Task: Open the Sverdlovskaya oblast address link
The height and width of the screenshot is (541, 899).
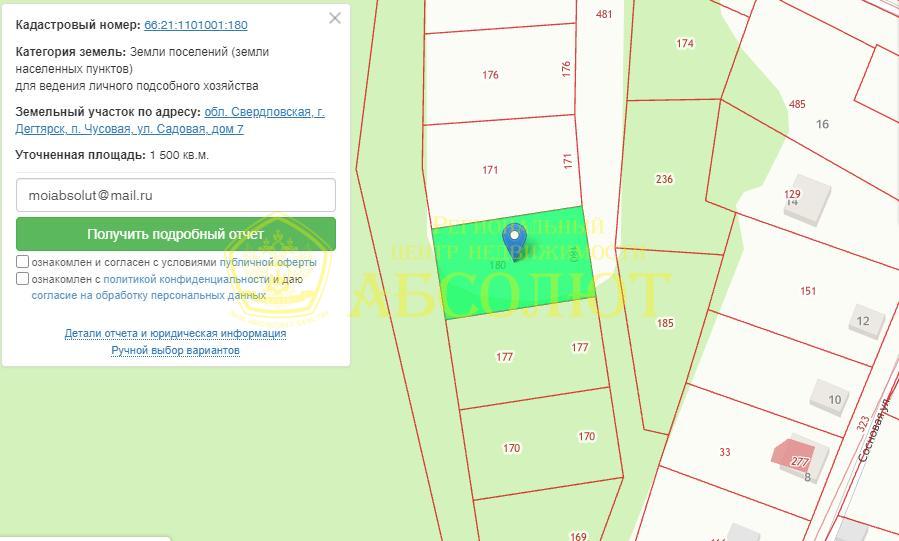Action: pos(170,120)
